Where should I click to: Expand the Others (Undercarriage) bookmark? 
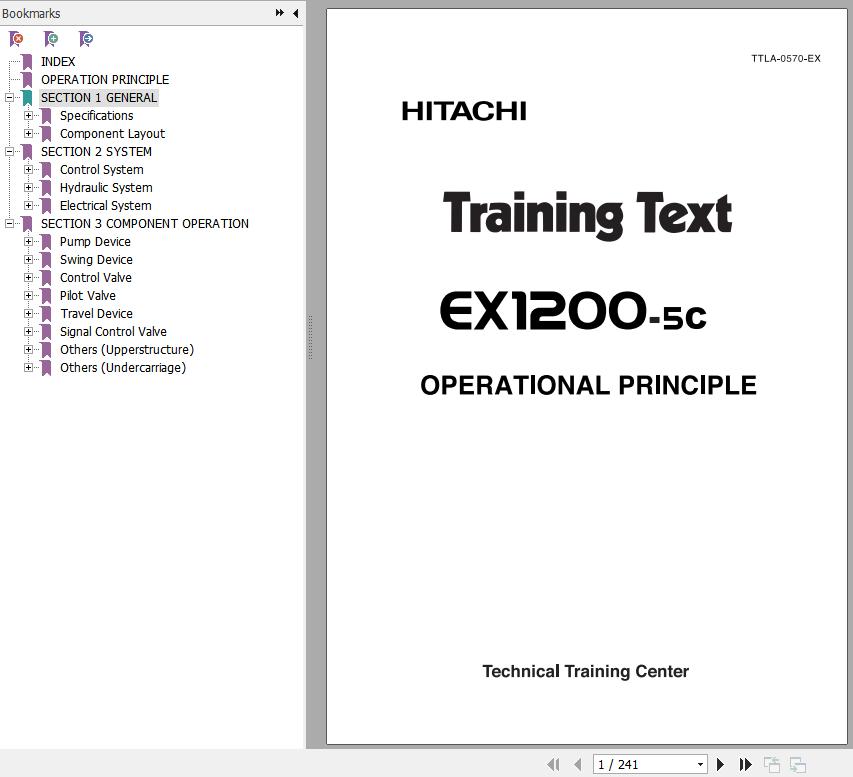click(x=28, y=367)
